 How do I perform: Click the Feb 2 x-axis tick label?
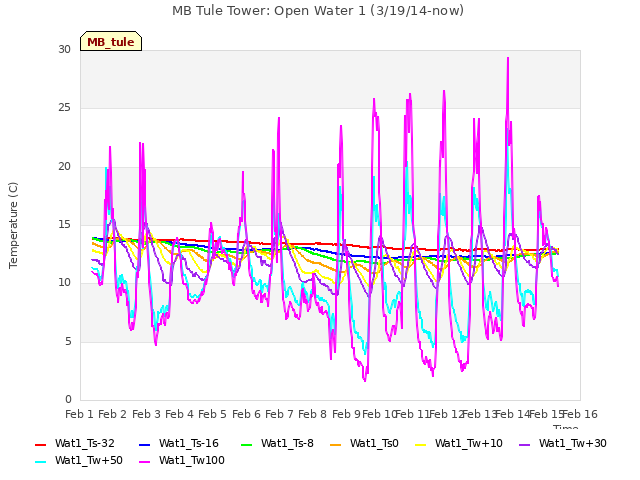(x=113, y=414)
